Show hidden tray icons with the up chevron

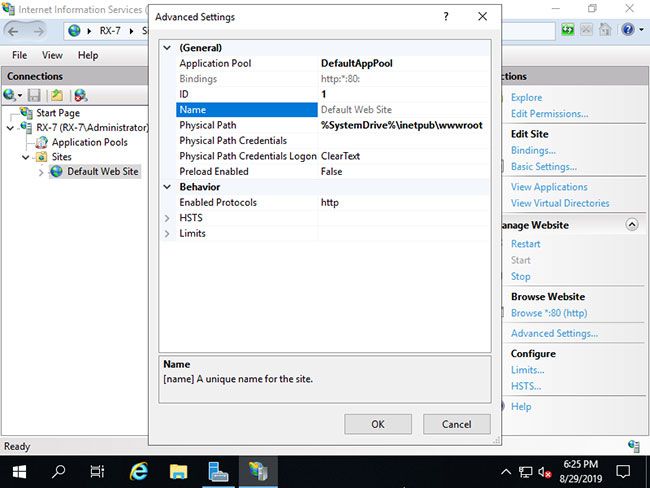coord(506,472)
